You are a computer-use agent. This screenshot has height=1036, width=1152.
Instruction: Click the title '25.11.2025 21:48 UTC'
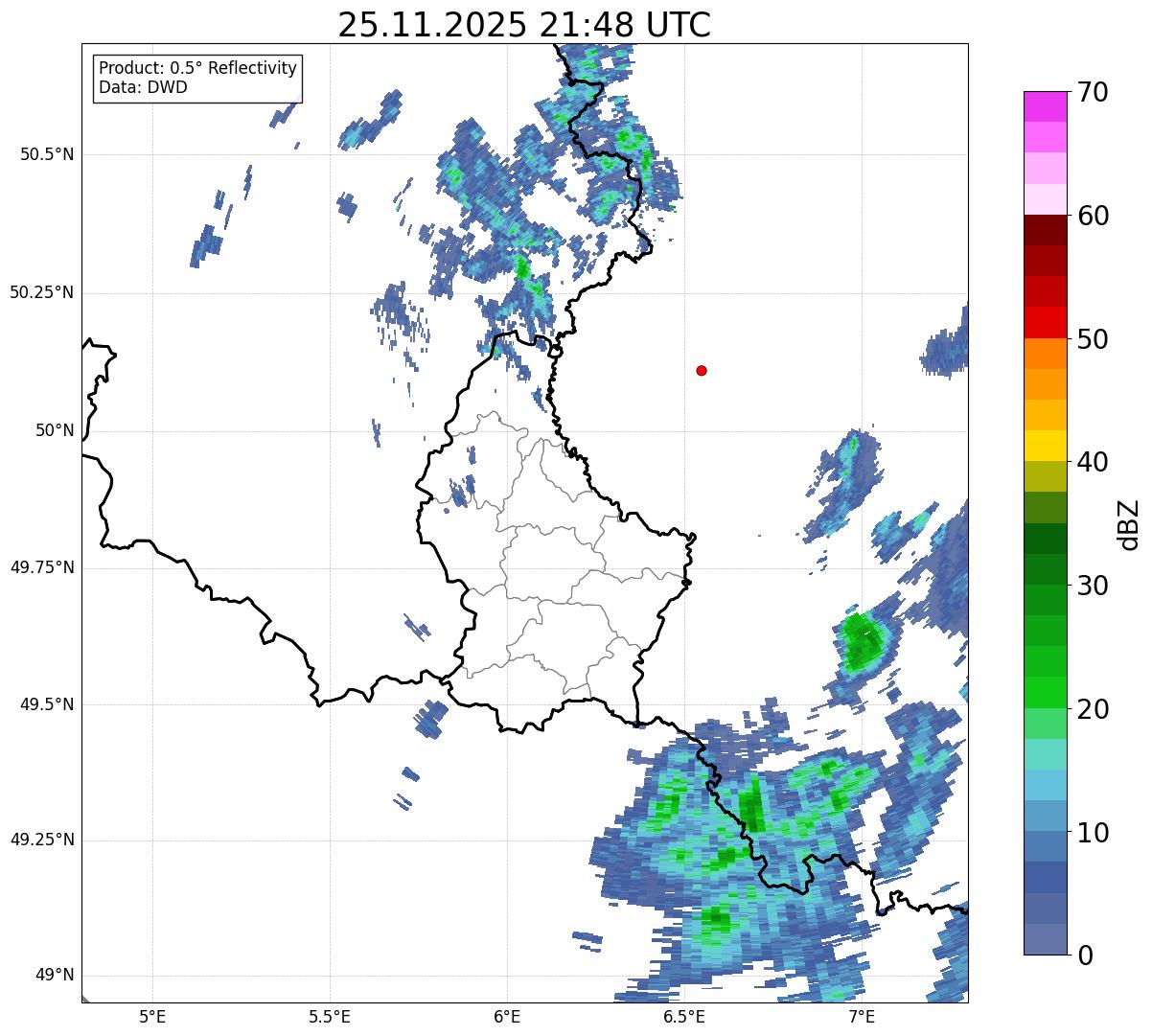point(524,25)
